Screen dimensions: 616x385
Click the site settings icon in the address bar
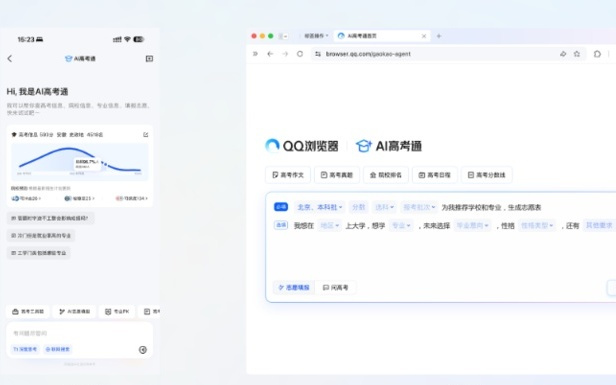pyautogui.click(x=317, y=54)
